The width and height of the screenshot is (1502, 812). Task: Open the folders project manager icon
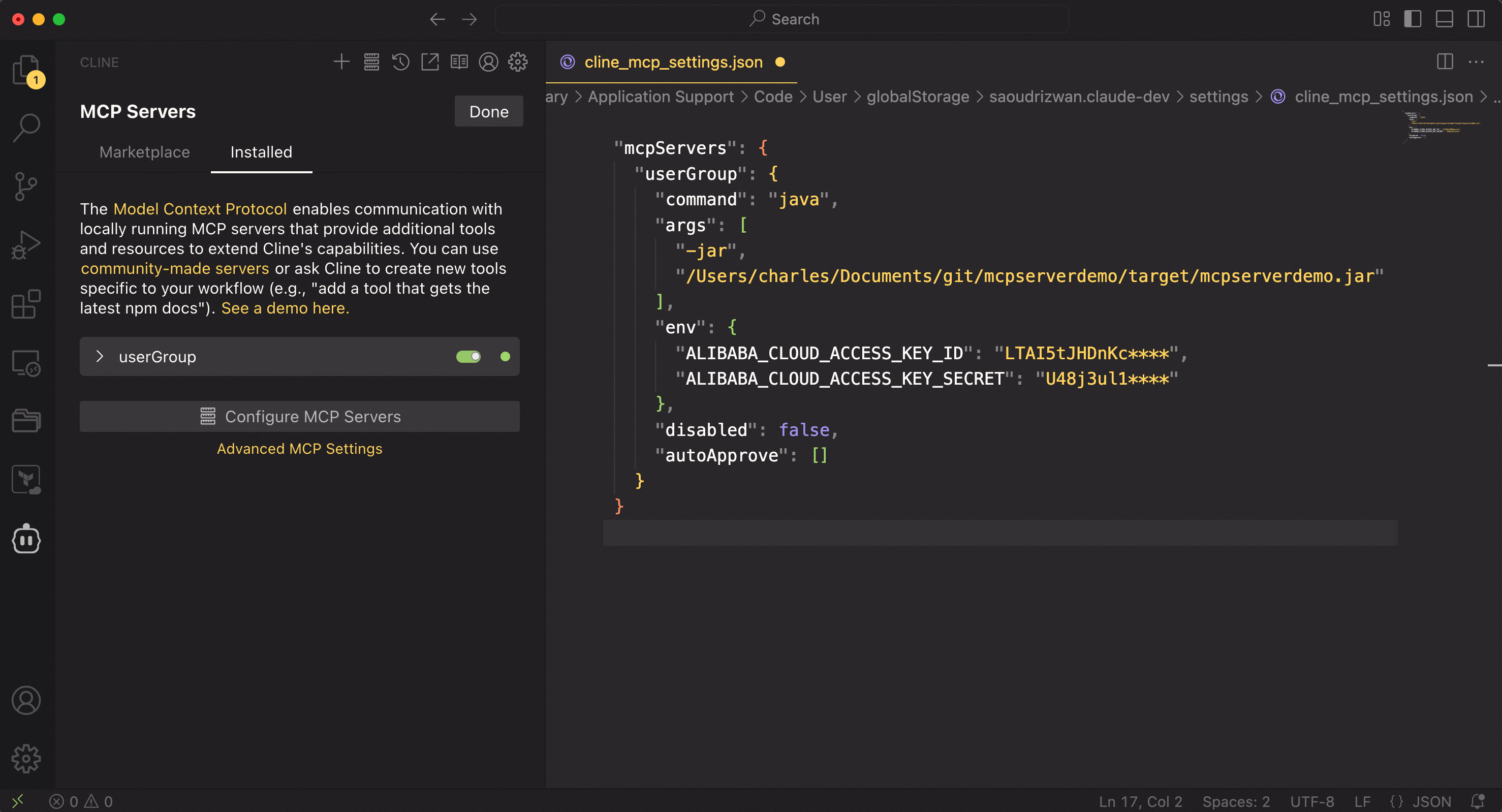(26, 420)
